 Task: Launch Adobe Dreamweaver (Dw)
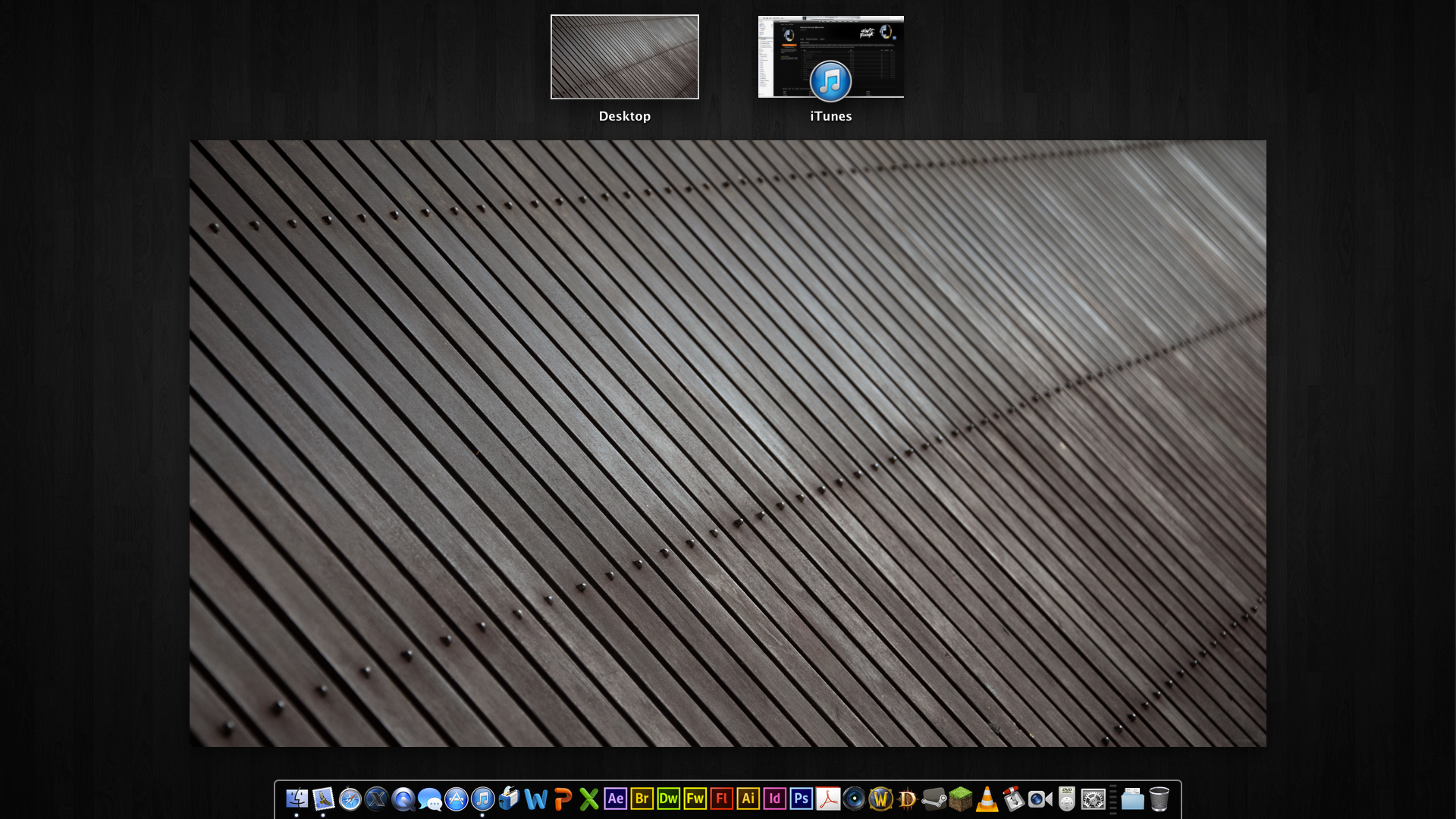tap(668, 799)
